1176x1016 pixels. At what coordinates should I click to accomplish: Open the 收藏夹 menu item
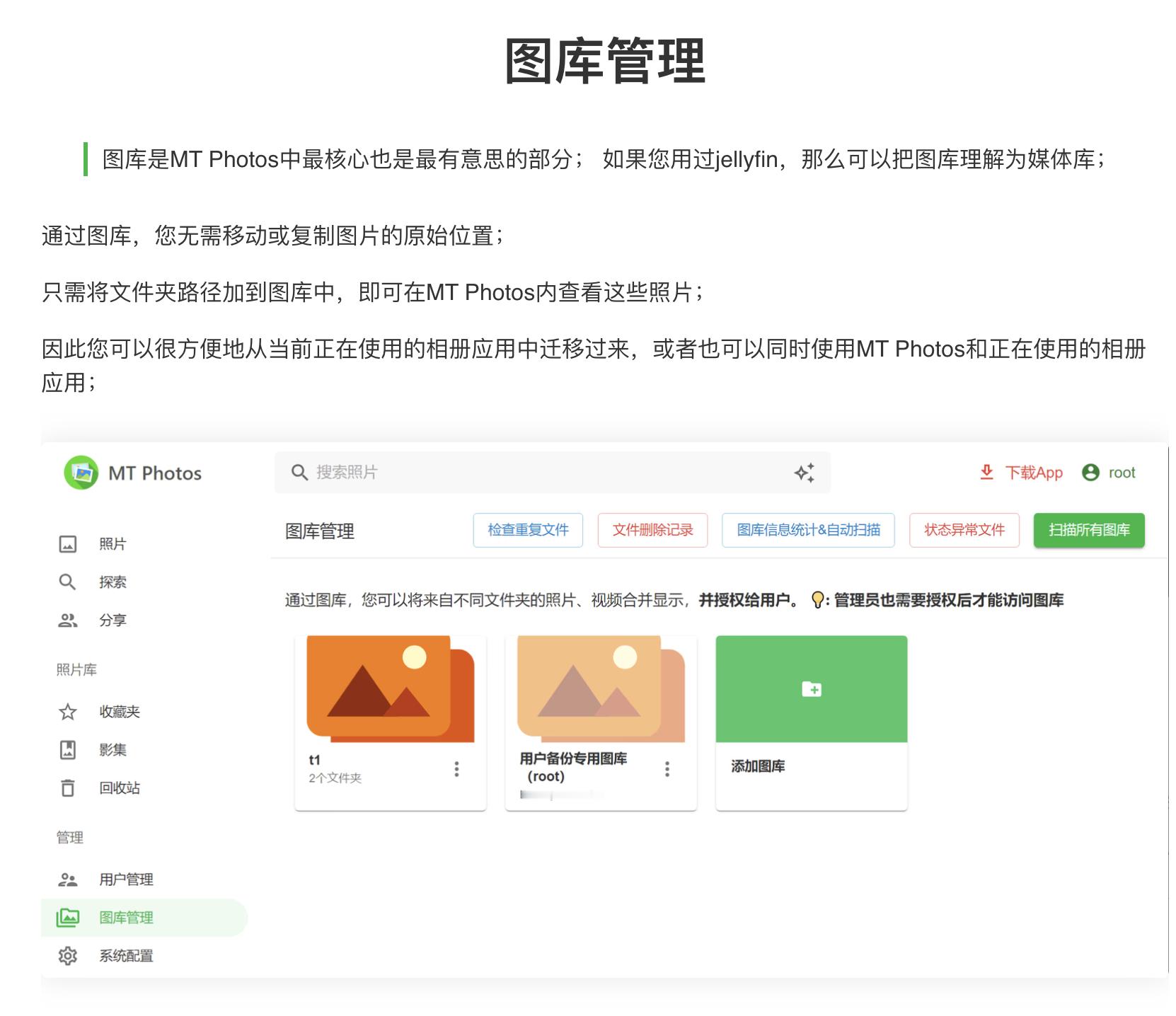click(x=144, y=712)
